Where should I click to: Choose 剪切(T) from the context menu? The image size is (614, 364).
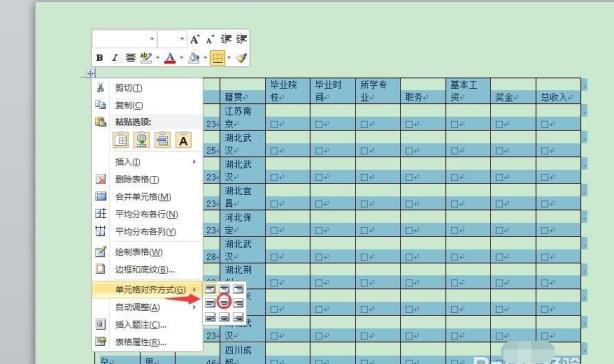point(147,88)
